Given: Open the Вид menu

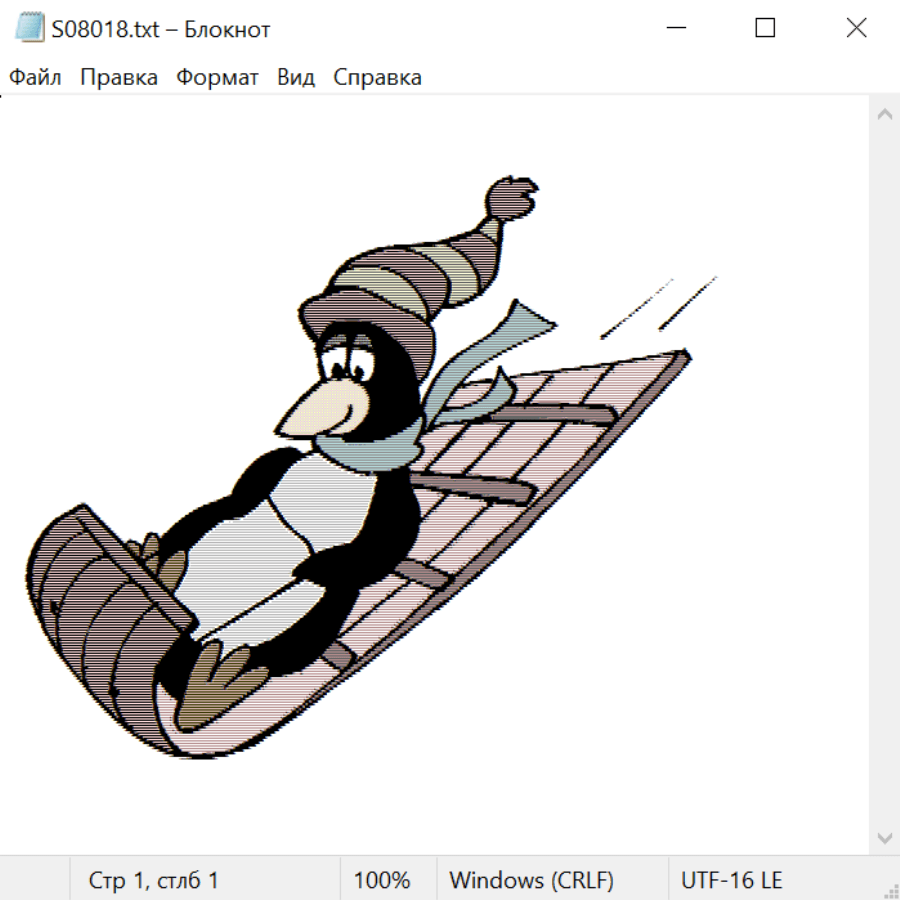Looking at the screenshot, I should (x=296, y=78).
